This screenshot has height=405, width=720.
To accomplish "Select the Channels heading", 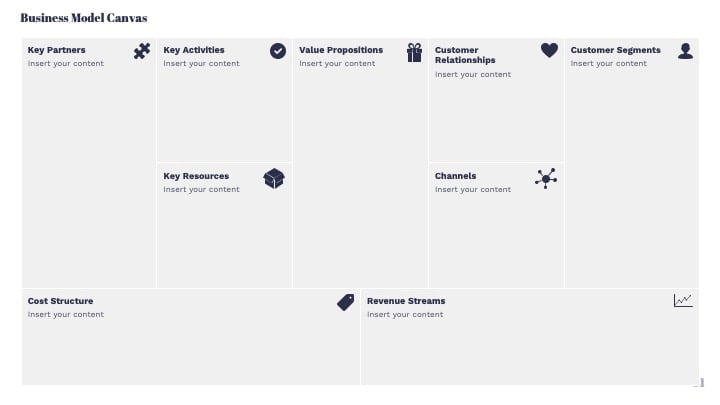I will [456, 176].
